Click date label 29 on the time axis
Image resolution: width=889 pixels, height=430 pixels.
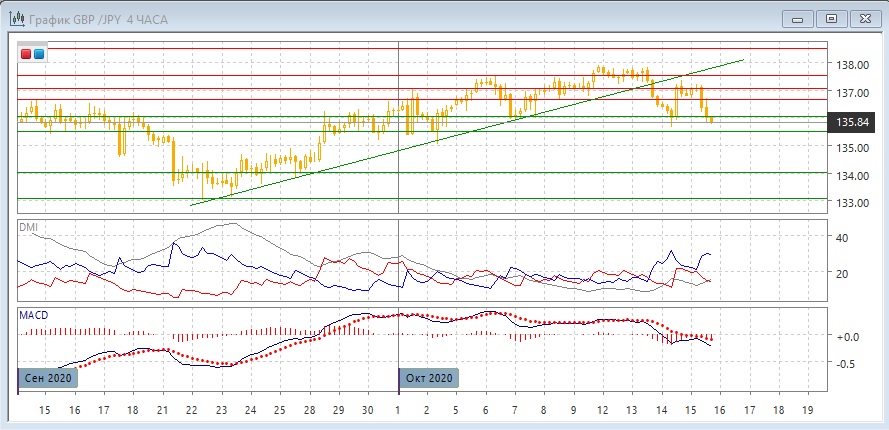point(339,410)
